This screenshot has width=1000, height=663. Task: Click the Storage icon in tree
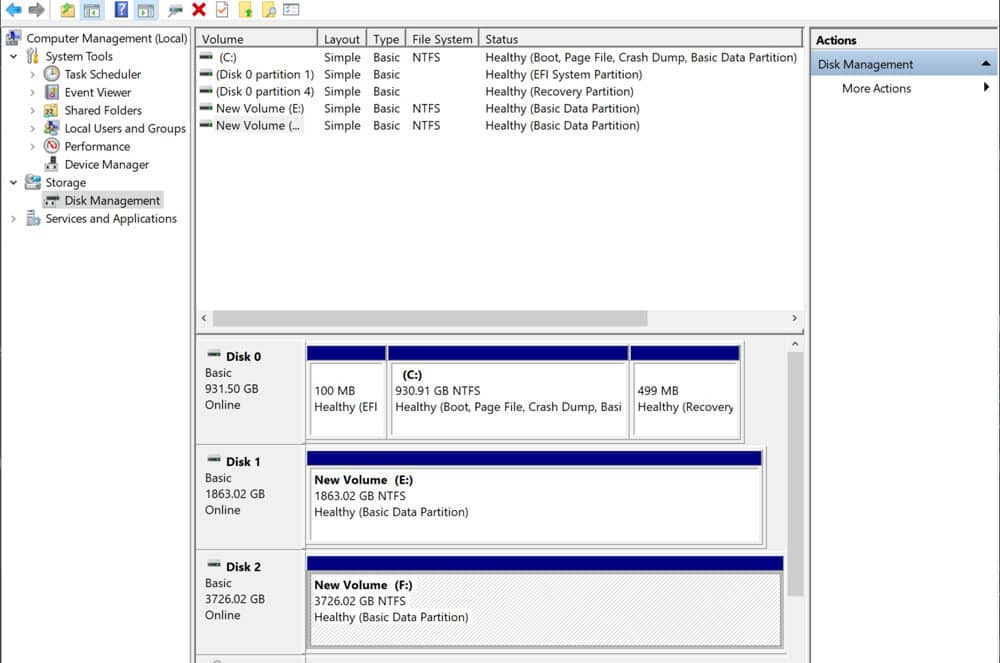(x=33, y=182)
